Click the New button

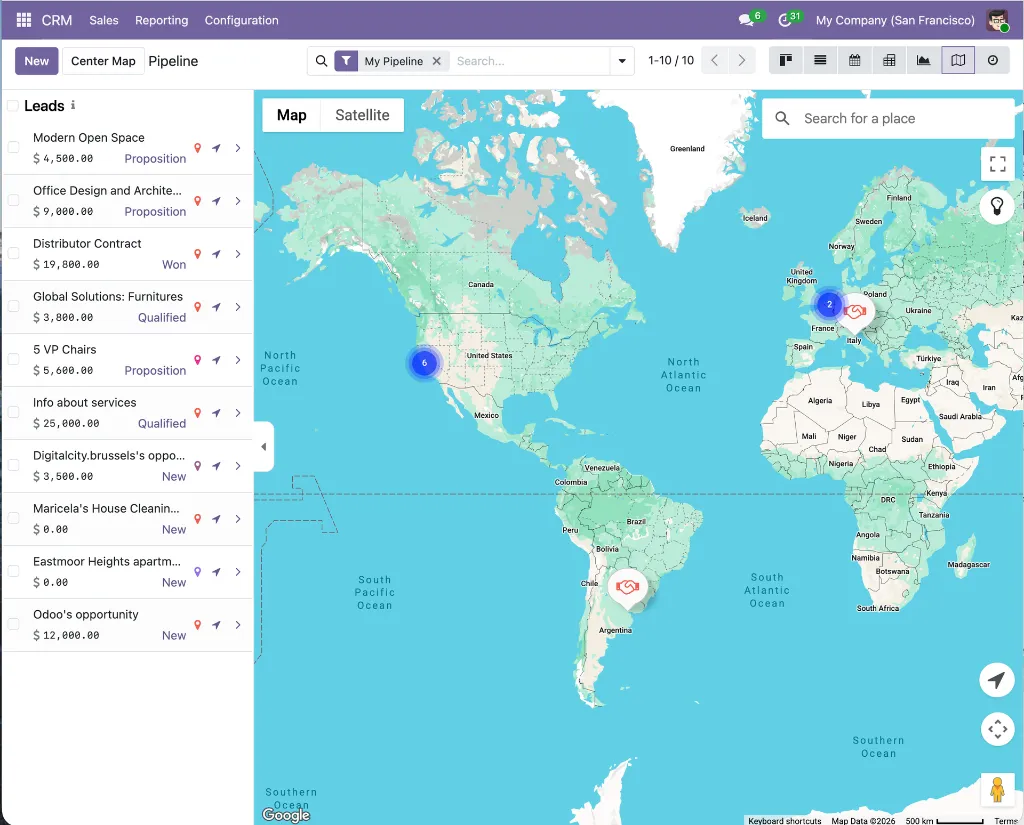(x=37, y=61)
